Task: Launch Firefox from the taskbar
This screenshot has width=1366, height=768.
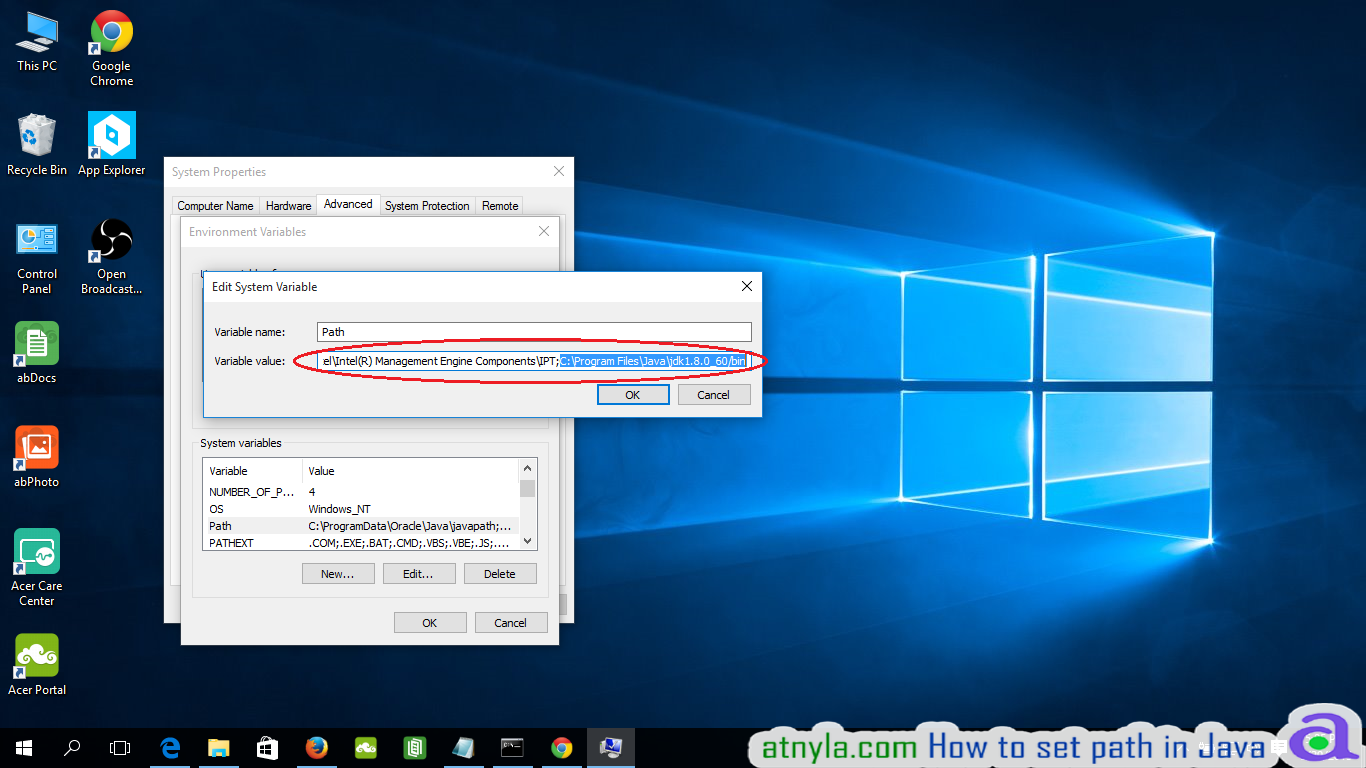Action: coord(317,747)
